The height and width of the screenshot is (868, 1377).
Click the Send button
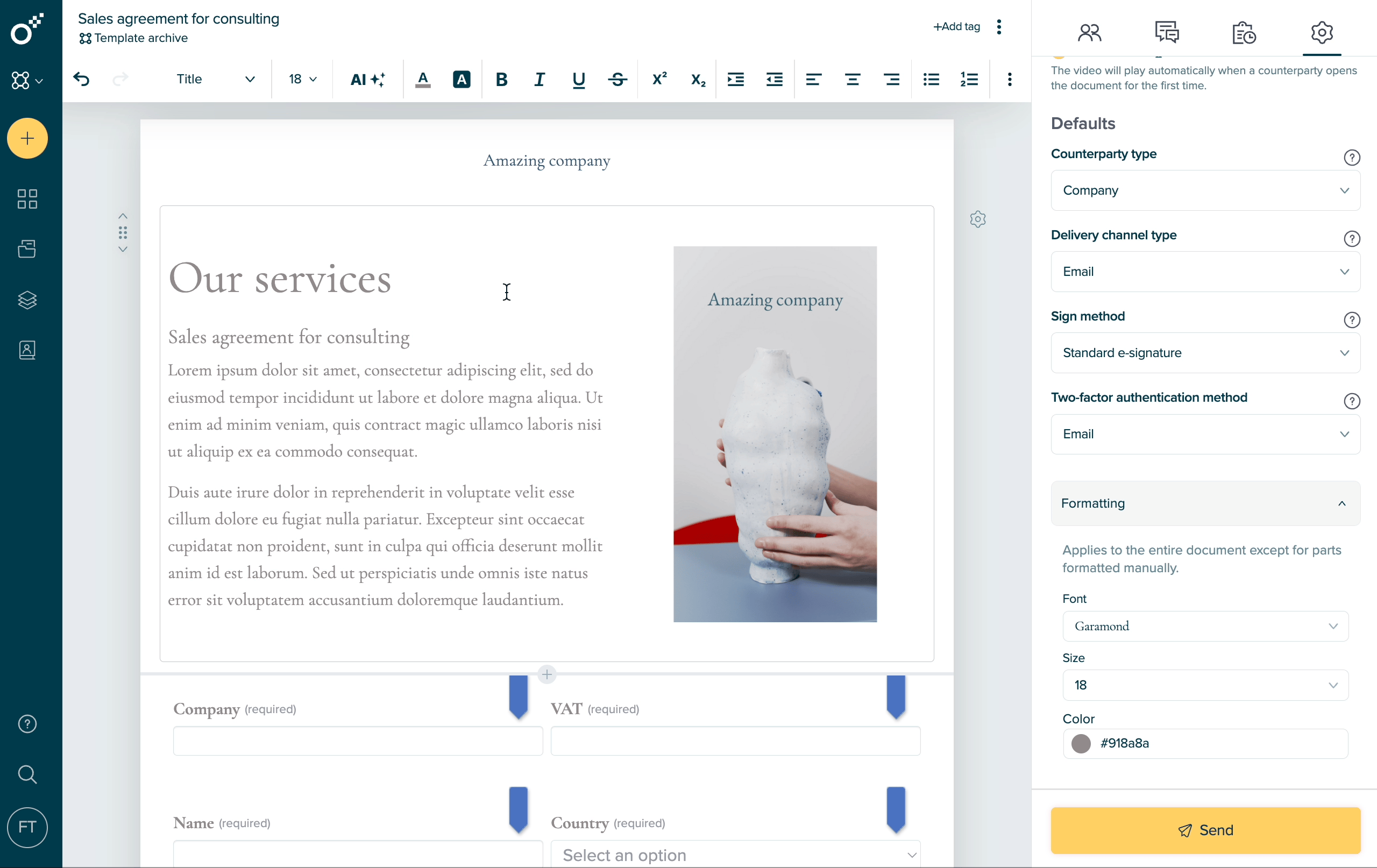click(1206, 830)
